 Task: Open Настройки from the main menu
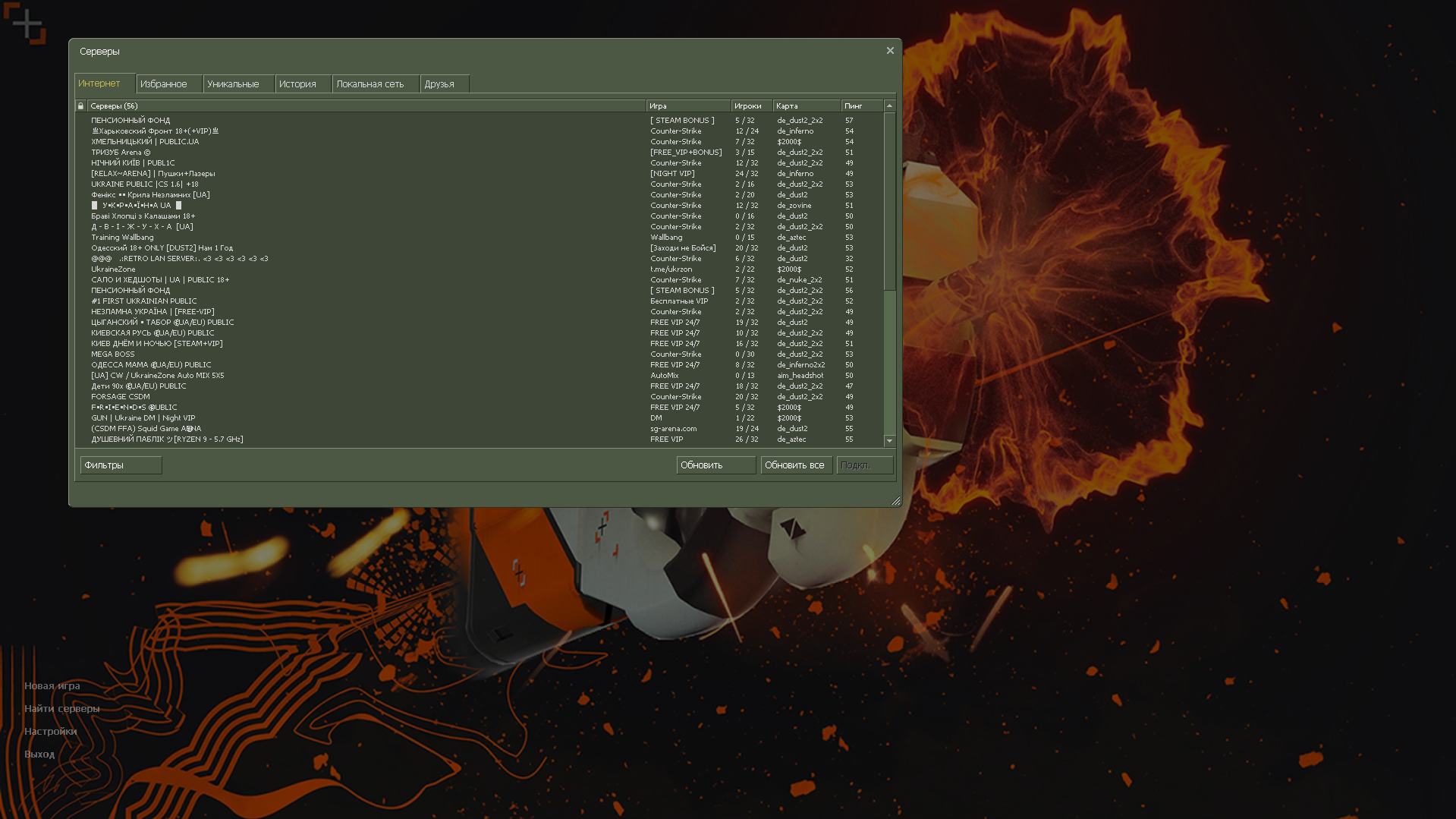(51, 732)
